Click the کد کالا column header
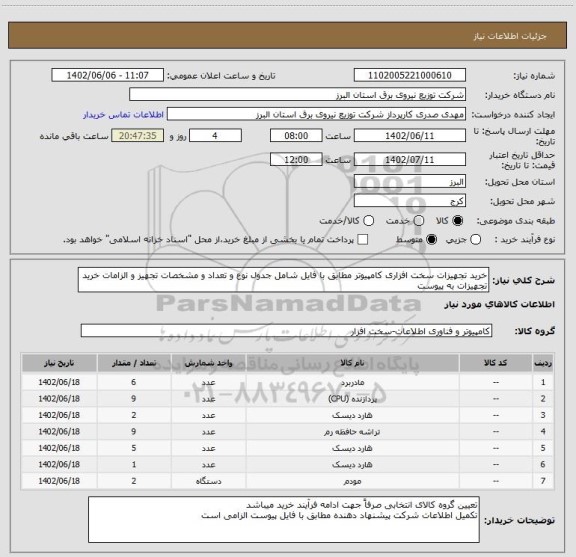The image size is (576, 557). (496, 363)
